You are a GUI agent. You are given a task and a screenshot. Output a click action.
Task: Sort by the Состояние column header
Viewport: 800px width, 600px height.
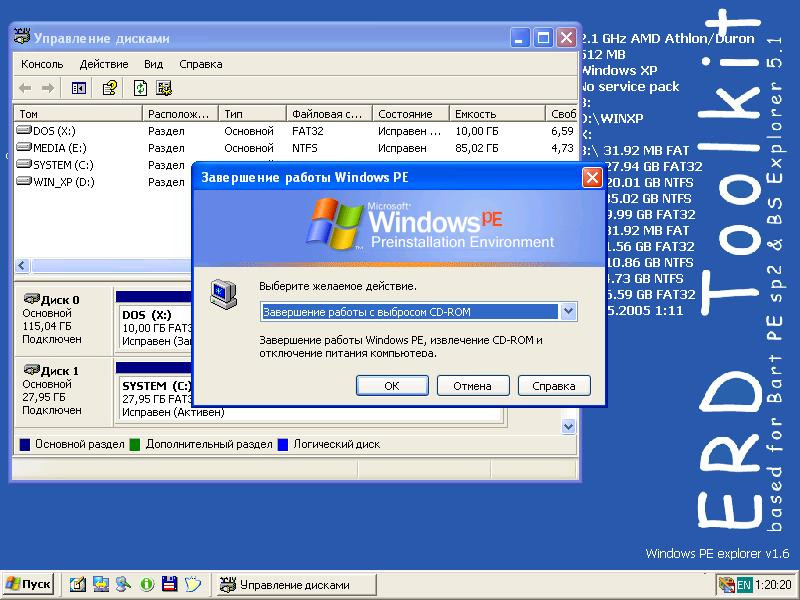(x=411, y=114)
